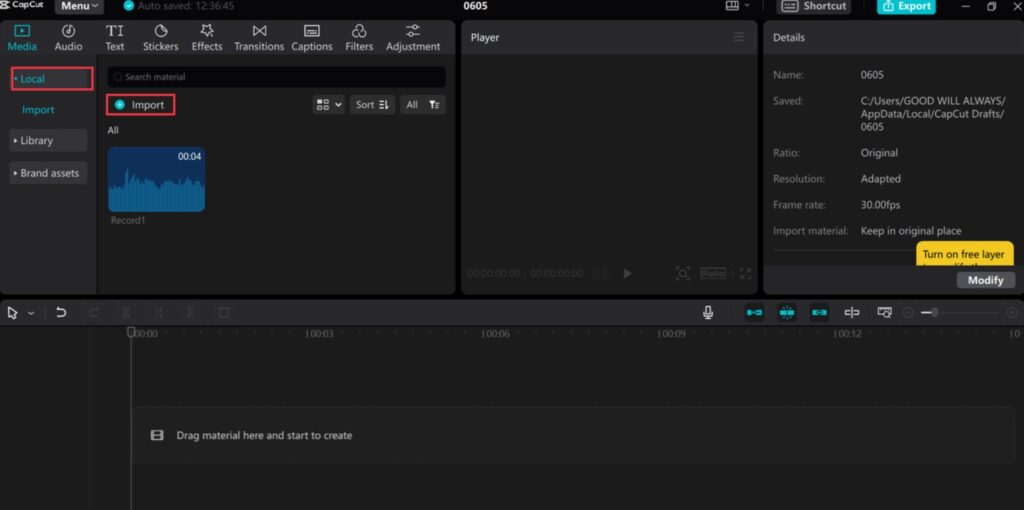Switch to the Audio tab

pyautogui.click(x=68, y=38)
